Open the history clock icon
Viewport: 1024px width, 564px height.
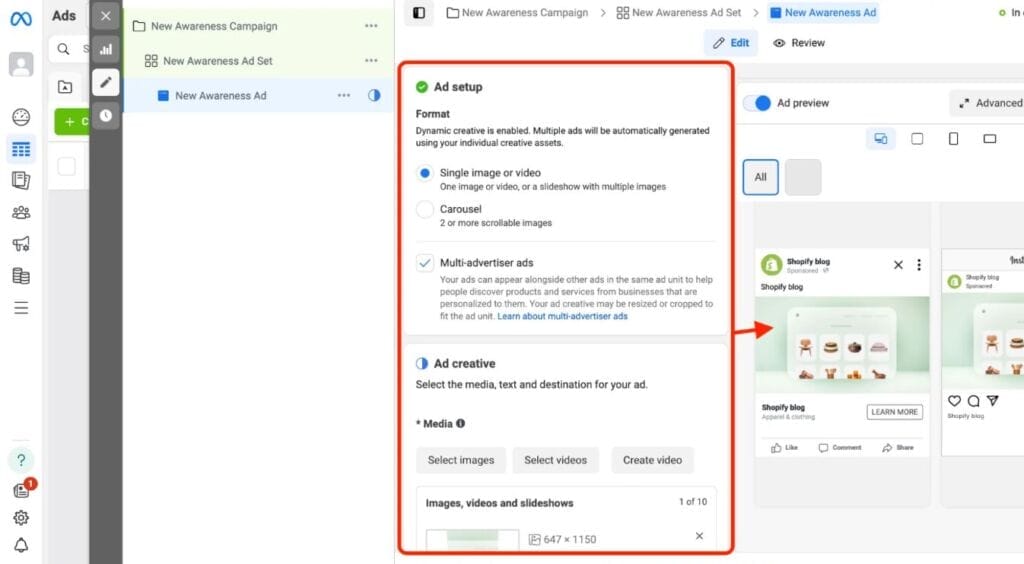pyautogui.click(x=106, y=116)
